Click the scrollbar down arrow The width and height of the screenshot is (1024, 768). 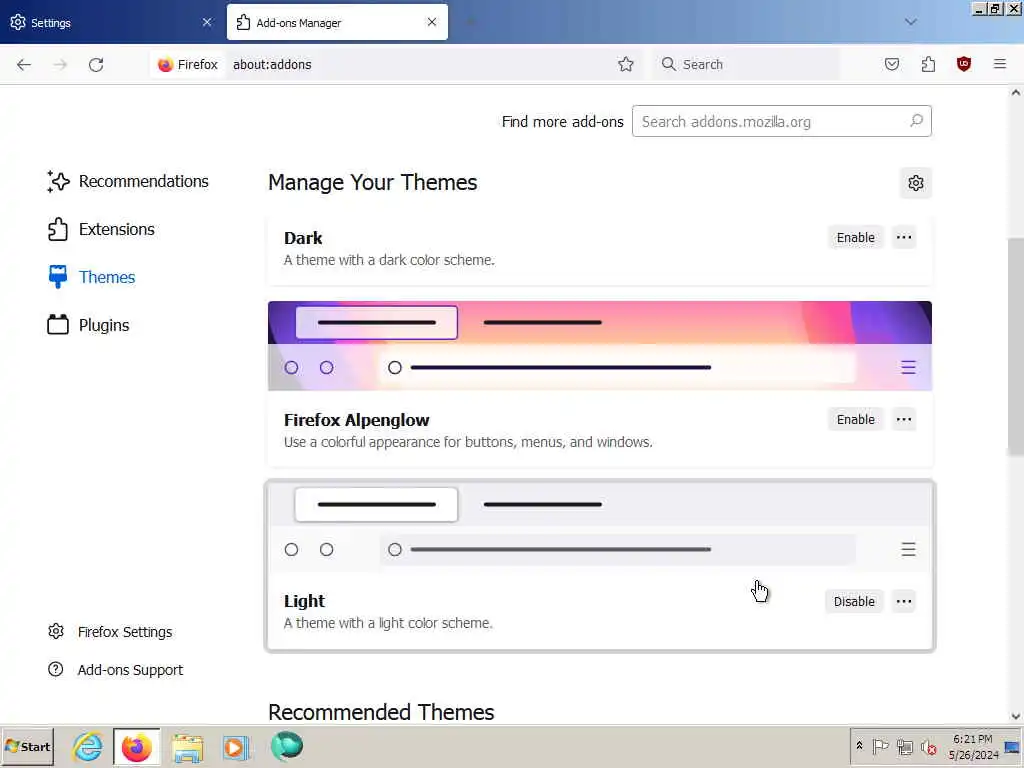[x=1016, y=716]
